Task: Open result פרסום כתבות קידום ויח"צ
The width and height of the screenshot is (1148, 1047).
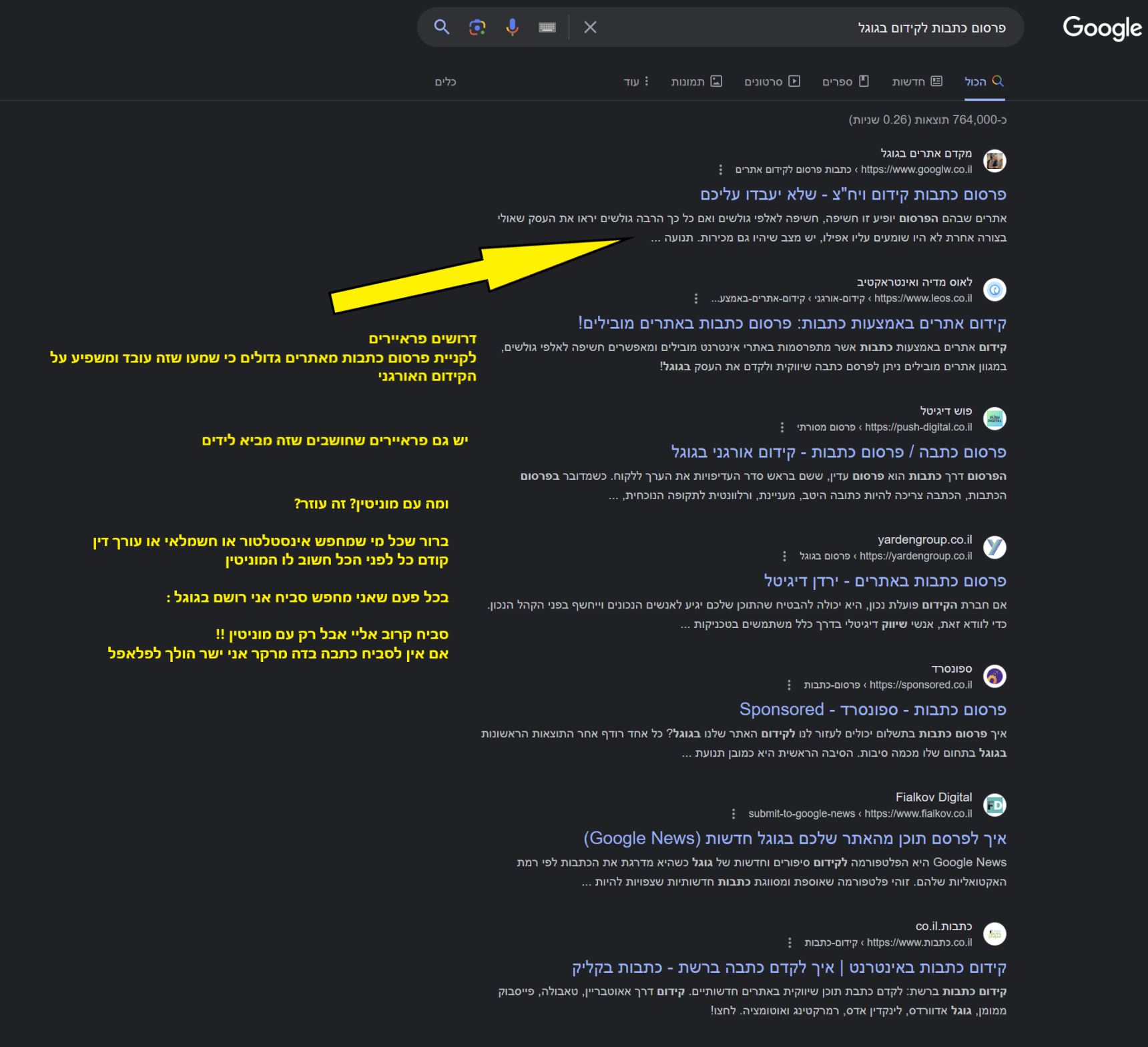Action: tap(853, 194)
